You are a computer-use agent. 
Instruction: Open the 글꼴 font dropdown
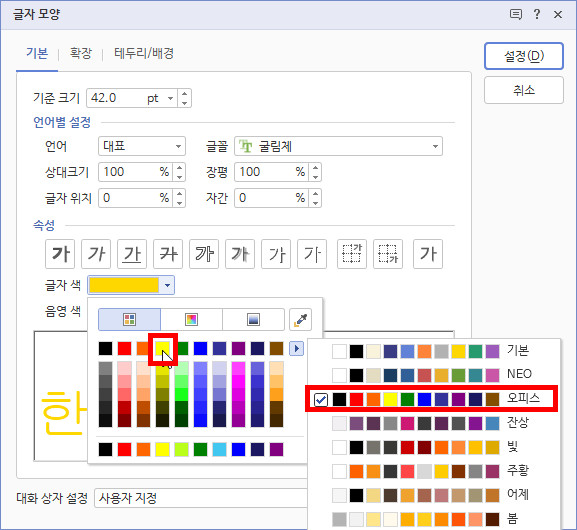point(339,146)
